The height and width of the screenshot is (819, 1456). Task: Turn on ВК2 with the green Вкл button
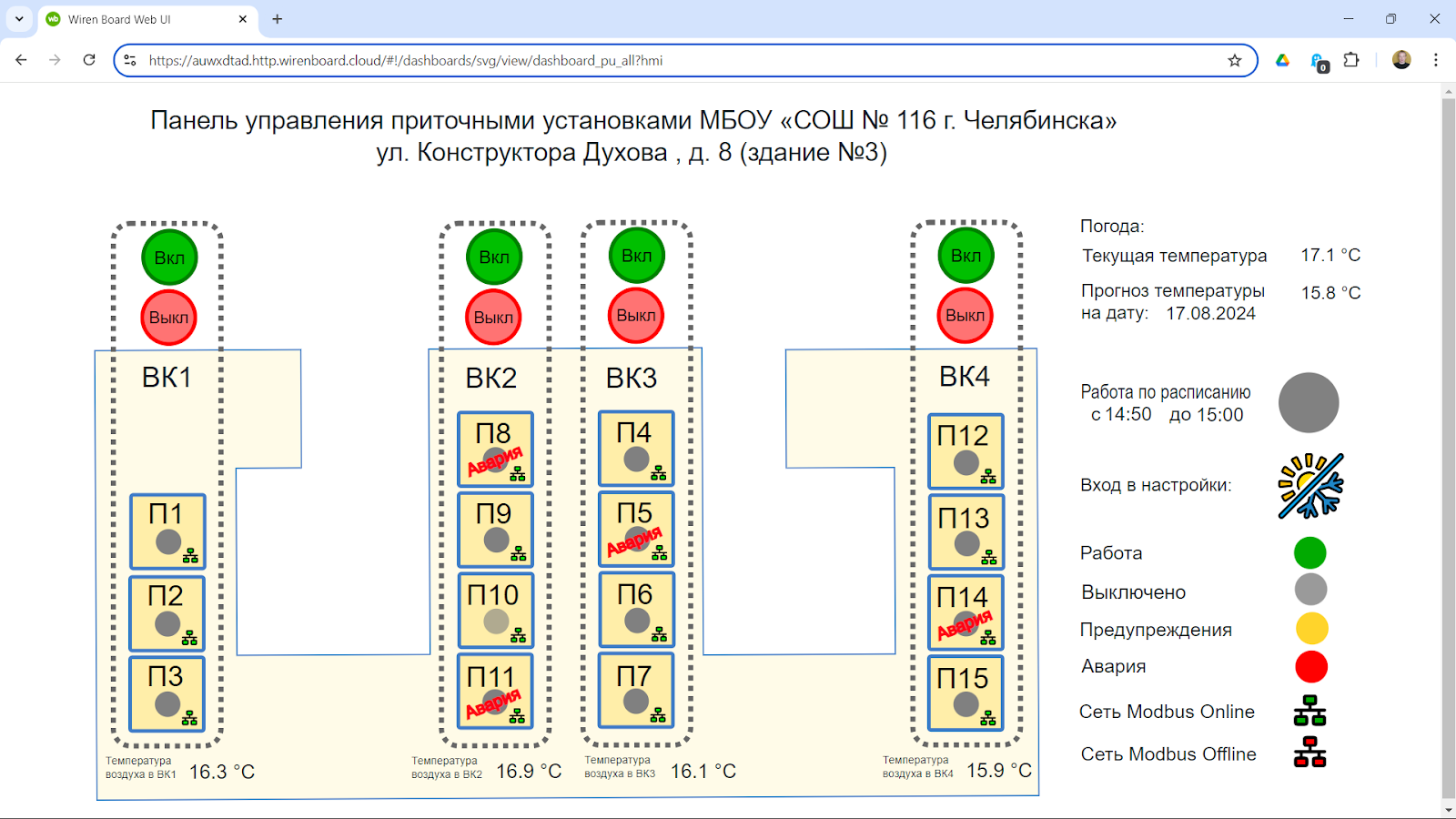pos(494,258)
